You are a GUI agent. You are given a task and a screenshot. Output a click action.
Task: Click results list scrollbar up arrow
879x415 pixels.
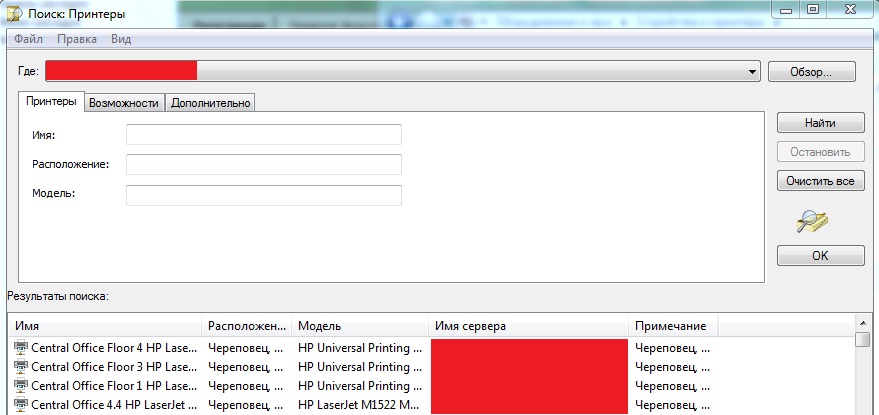(x=863, y=322)
